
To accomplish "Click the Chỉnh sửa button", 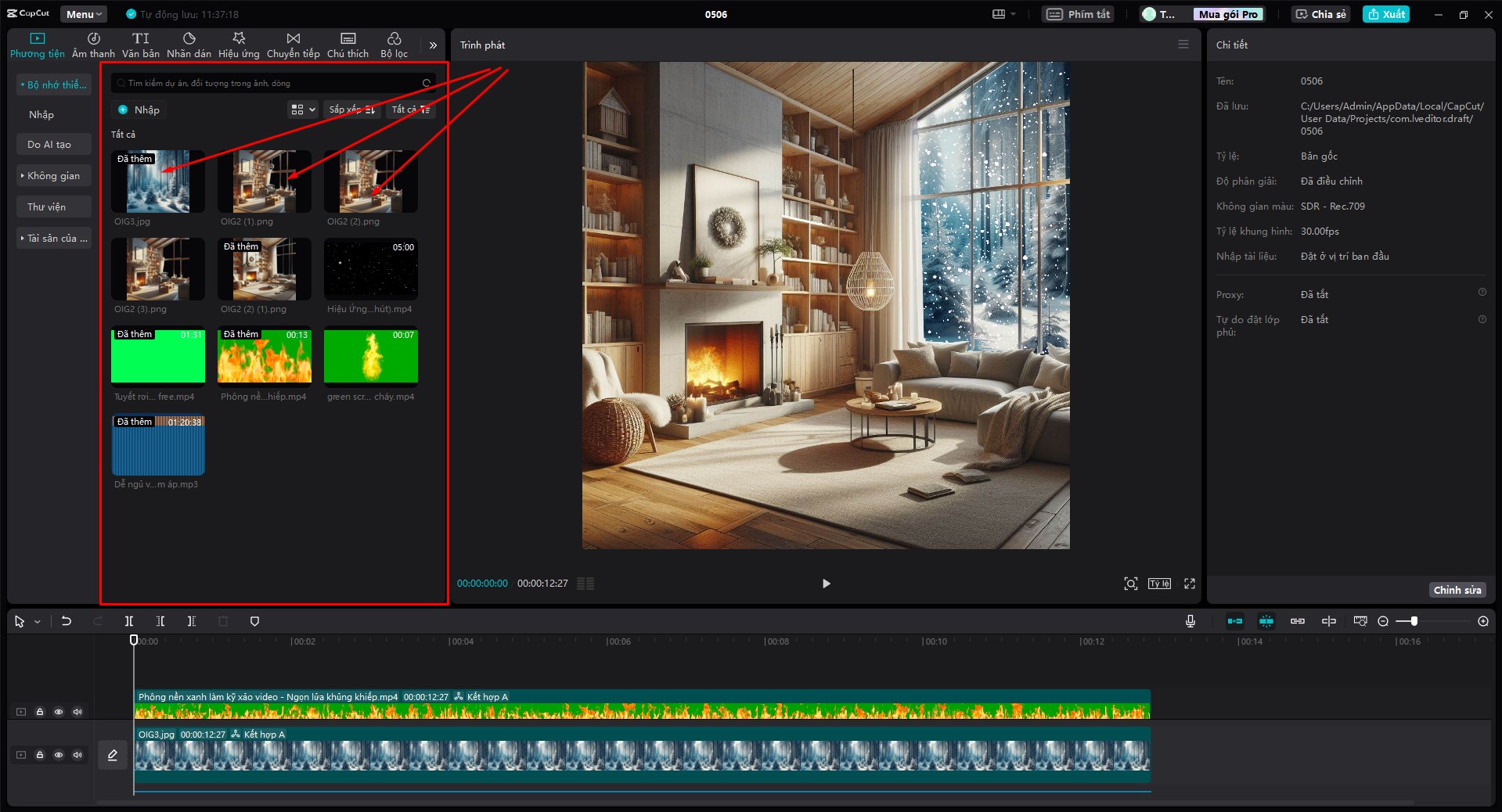I will pos(1457,590).
